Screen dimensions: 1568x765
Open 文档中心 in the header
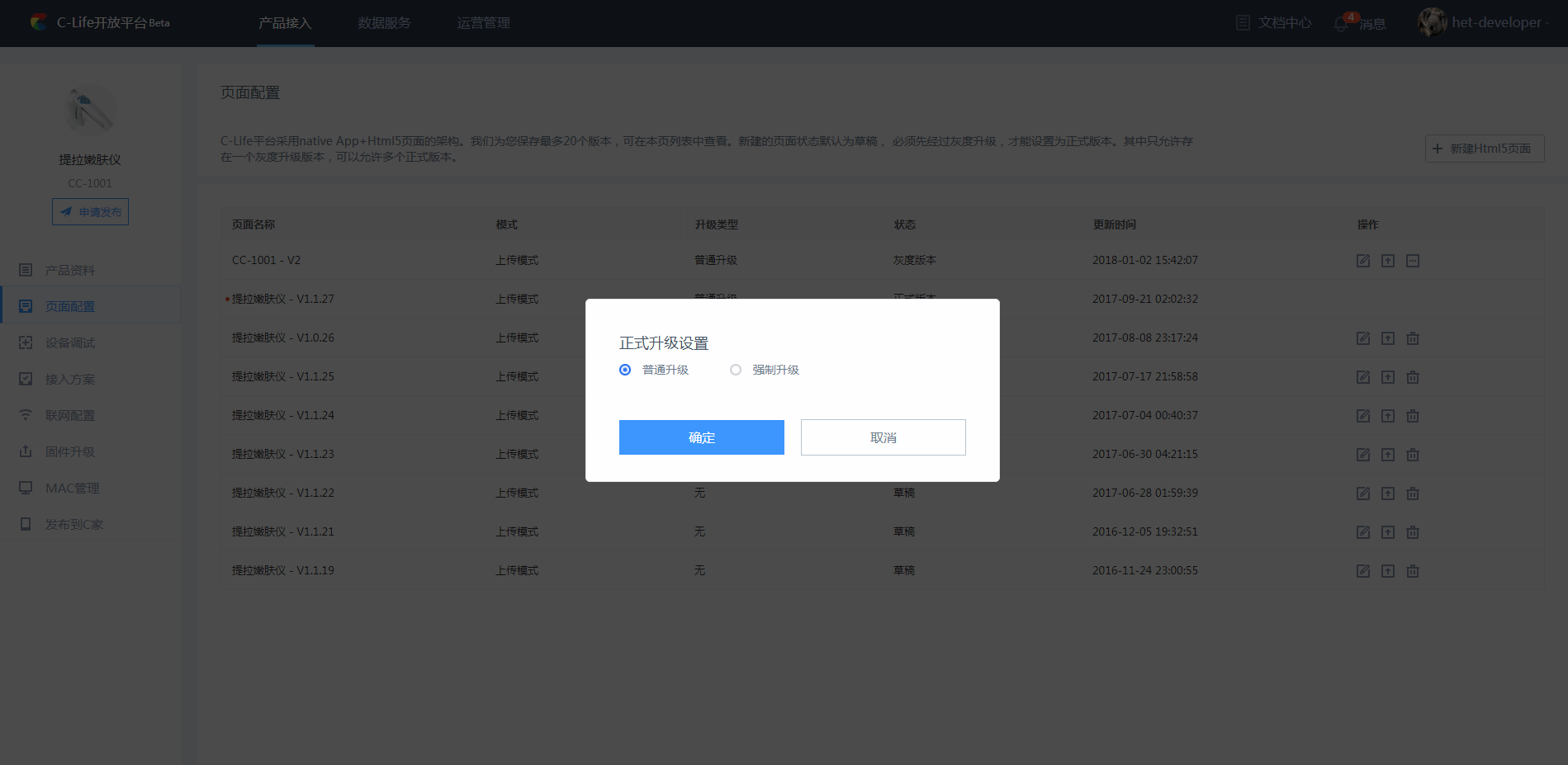(1273, 23)
